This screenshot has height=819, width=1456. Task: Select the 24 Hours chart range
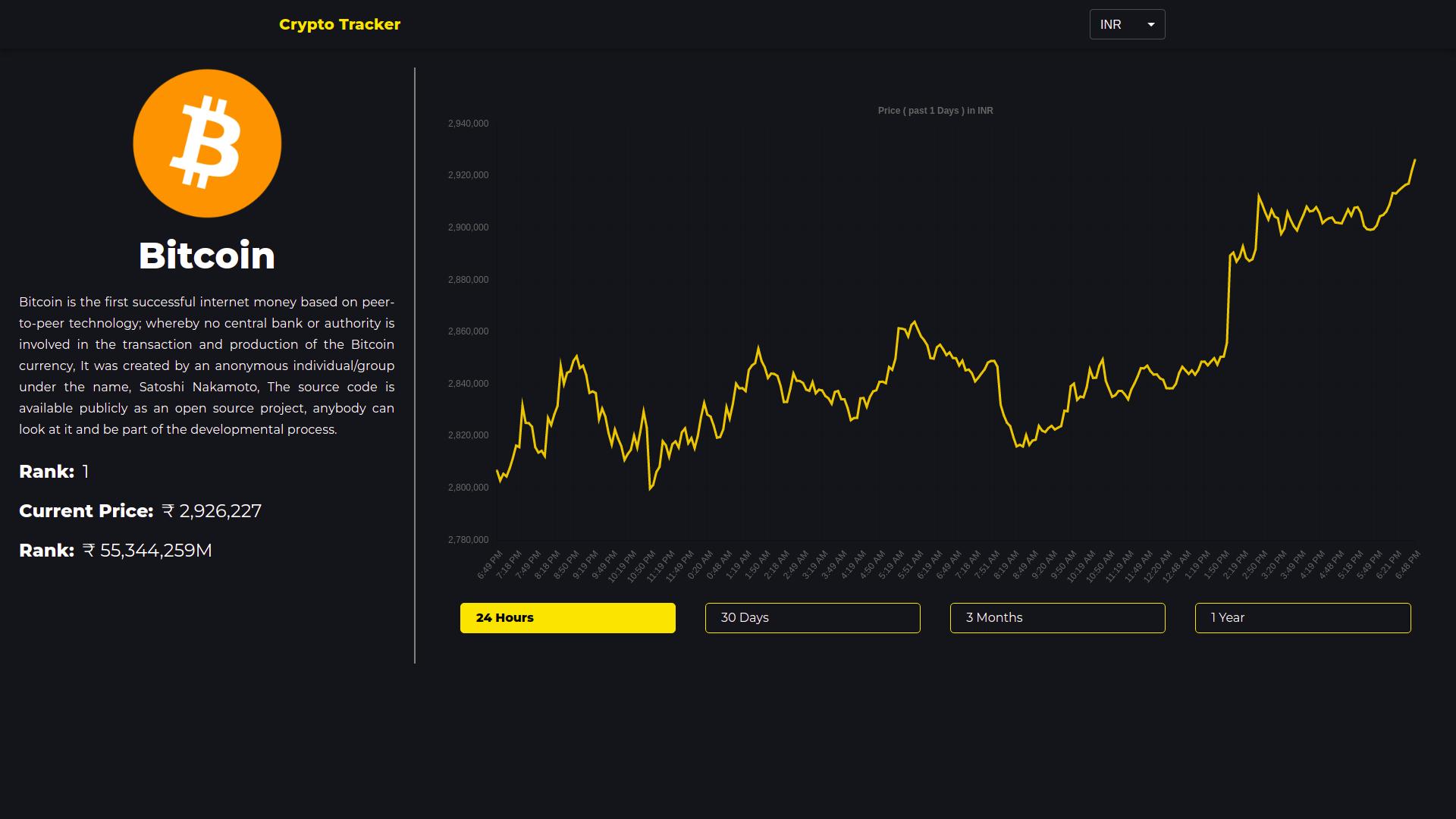567,618
